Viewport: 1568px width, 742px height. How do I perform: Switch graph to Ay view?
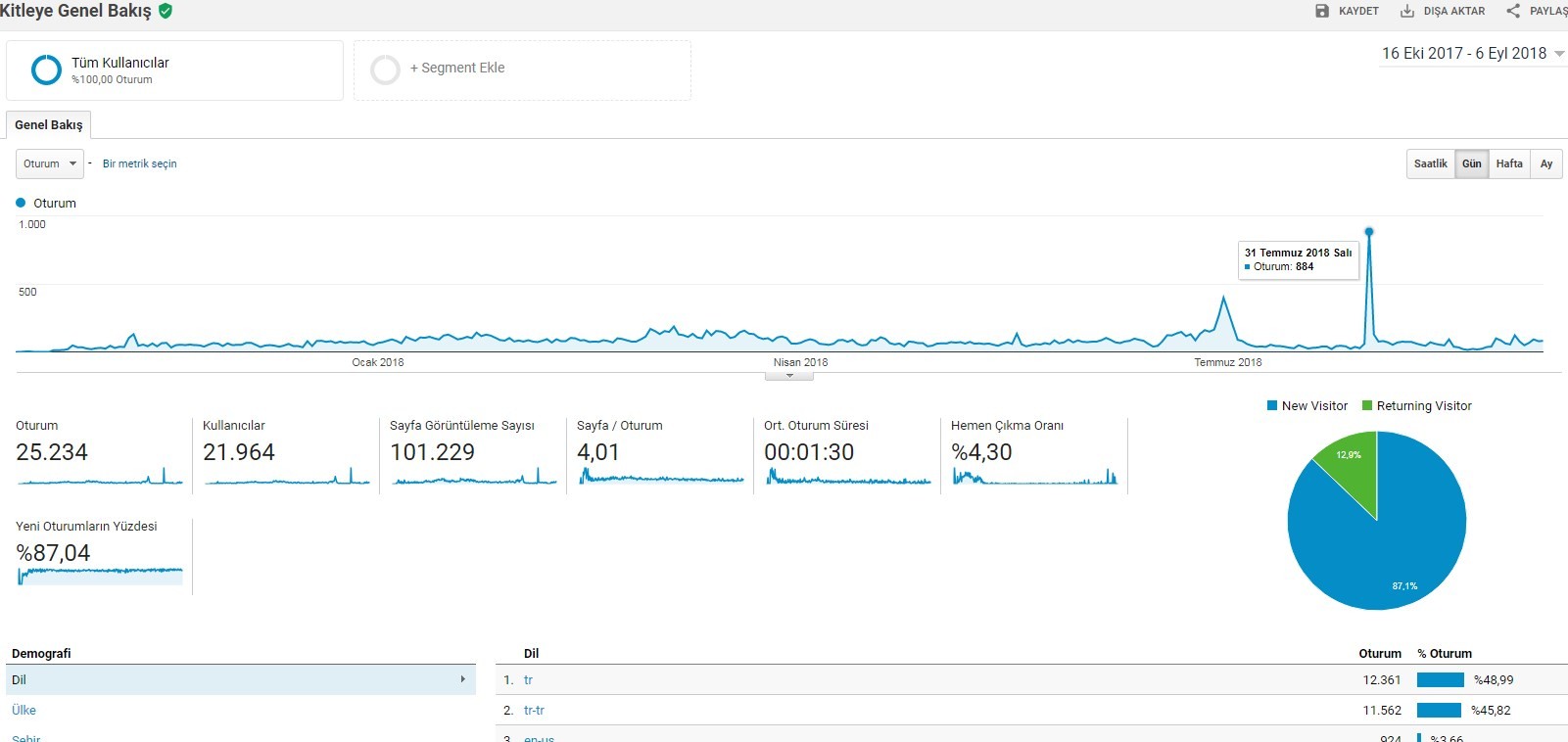(1546, 163)
